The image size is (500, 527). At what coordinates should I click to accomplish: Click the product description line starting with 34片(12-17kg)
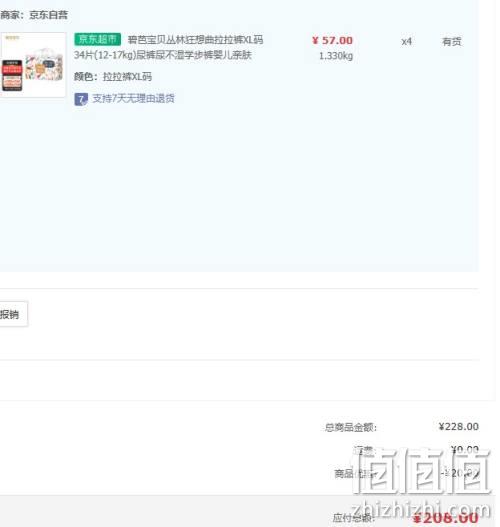tap(163, 55)
